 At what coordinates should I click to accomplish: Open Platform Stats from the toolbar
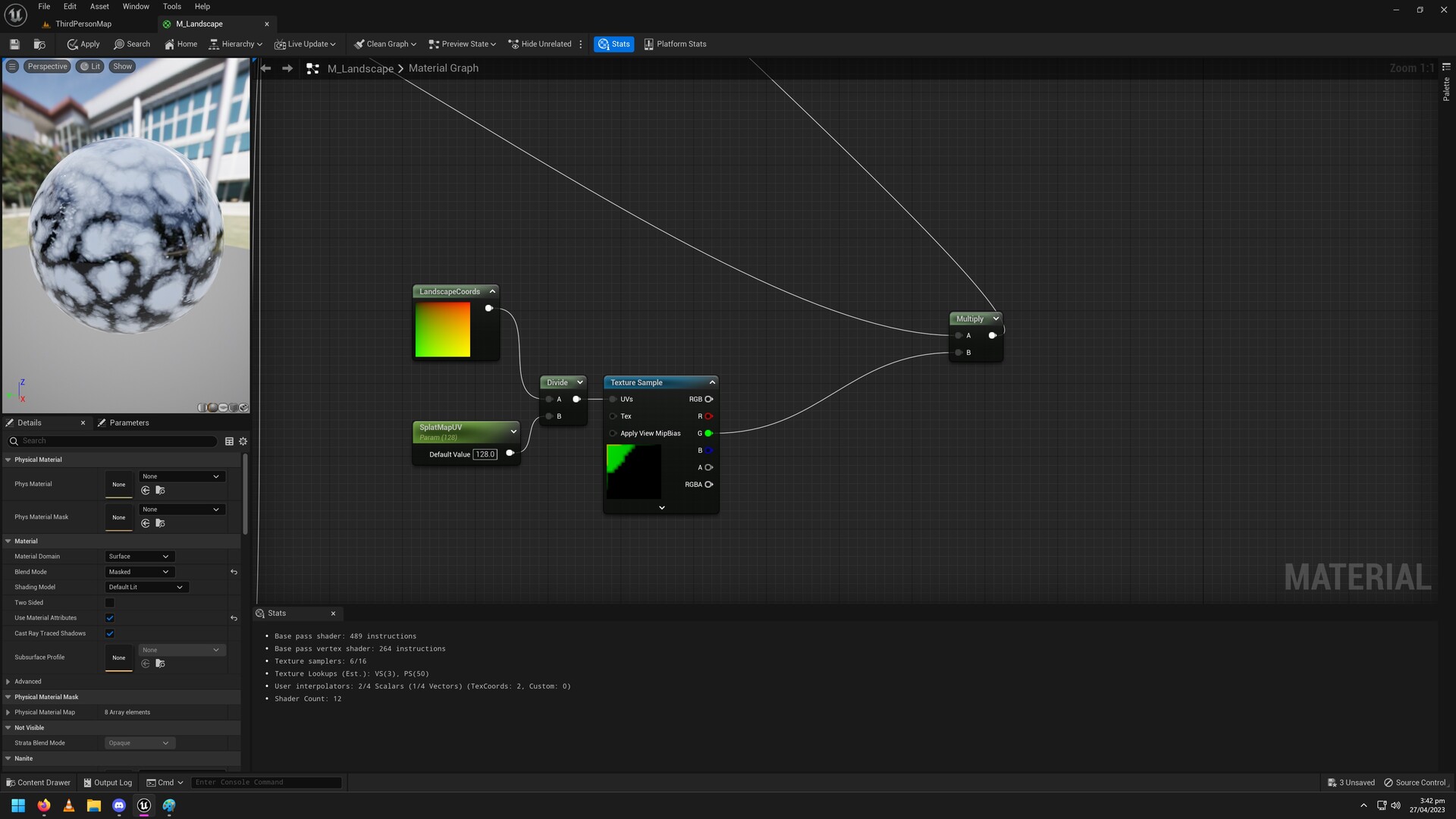click(674, 43)
